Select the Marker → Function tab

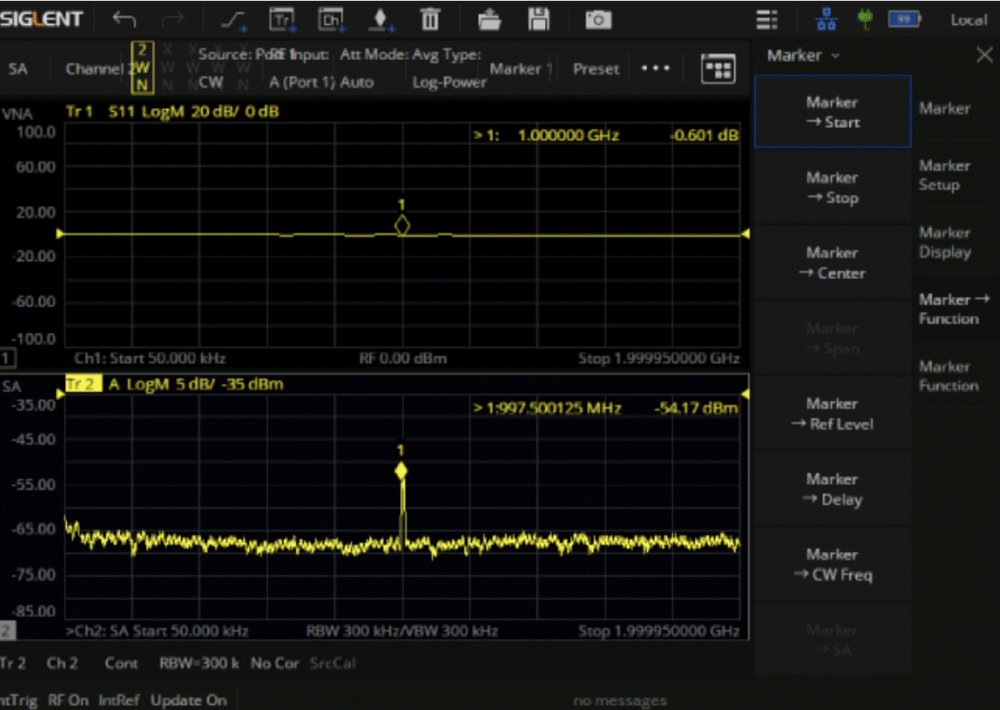(x=953, y=309)
